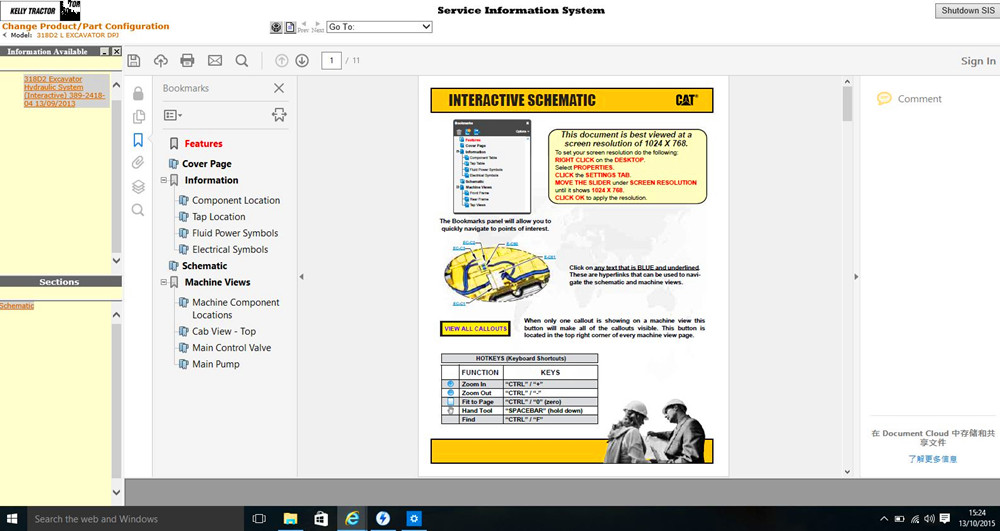Click the E-C61 hyperlink on the machine image
This screenshot has width=1000, height=531.
[x=549, y=257]
